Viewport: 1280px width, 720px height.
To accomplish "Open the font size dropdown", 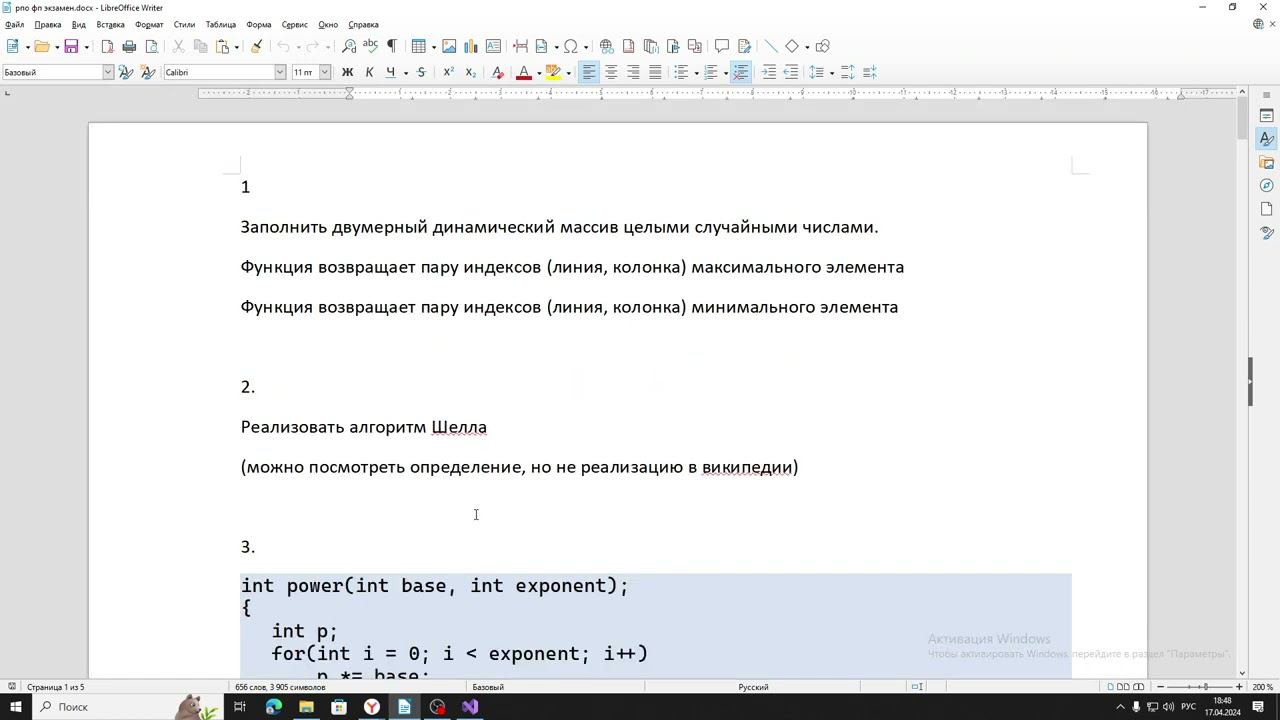I will coord(324,72).
